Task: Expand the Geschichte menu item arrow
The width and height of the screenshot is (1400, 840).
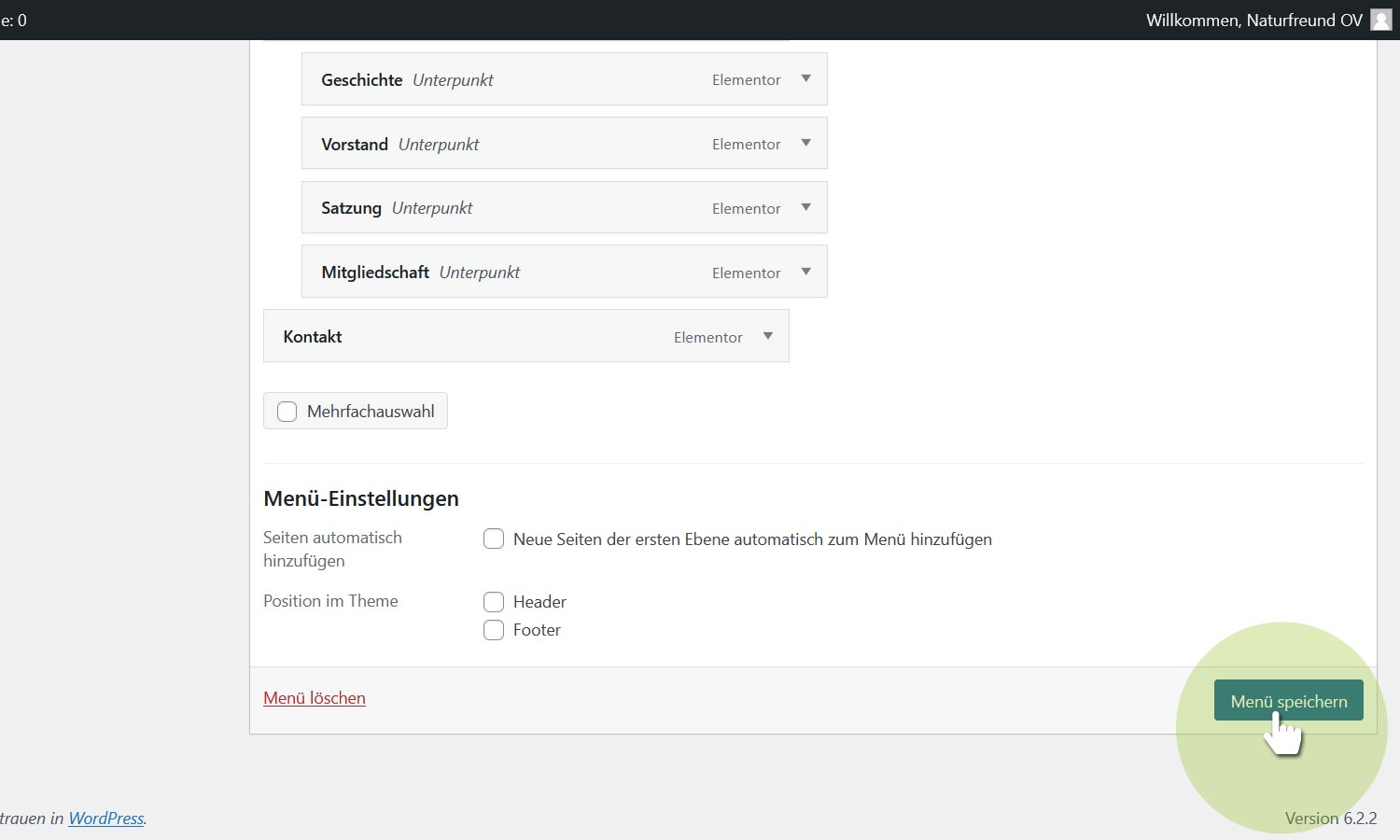Action: 805,79
